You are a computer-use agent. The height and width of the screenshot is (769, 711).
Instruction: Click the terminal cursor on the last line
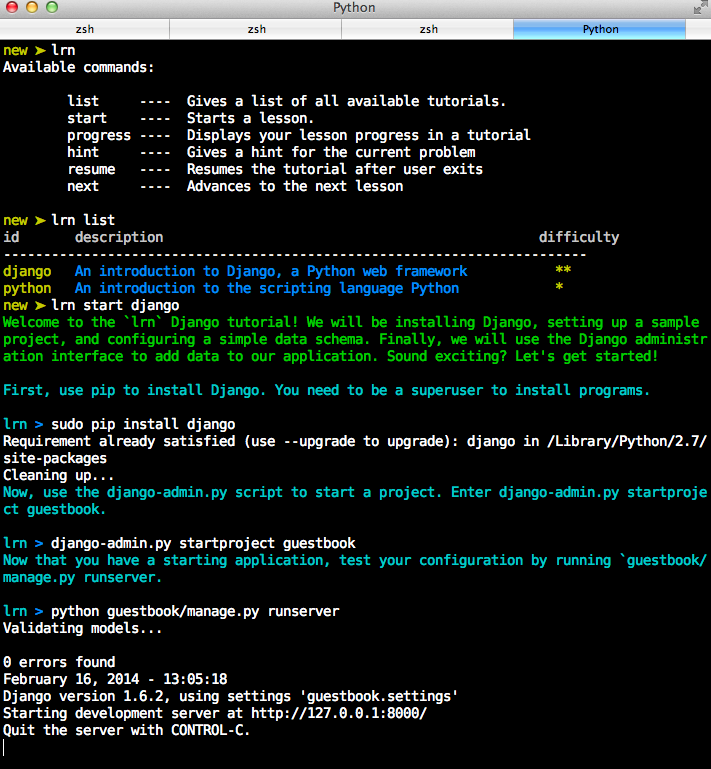tap(4, 747)
